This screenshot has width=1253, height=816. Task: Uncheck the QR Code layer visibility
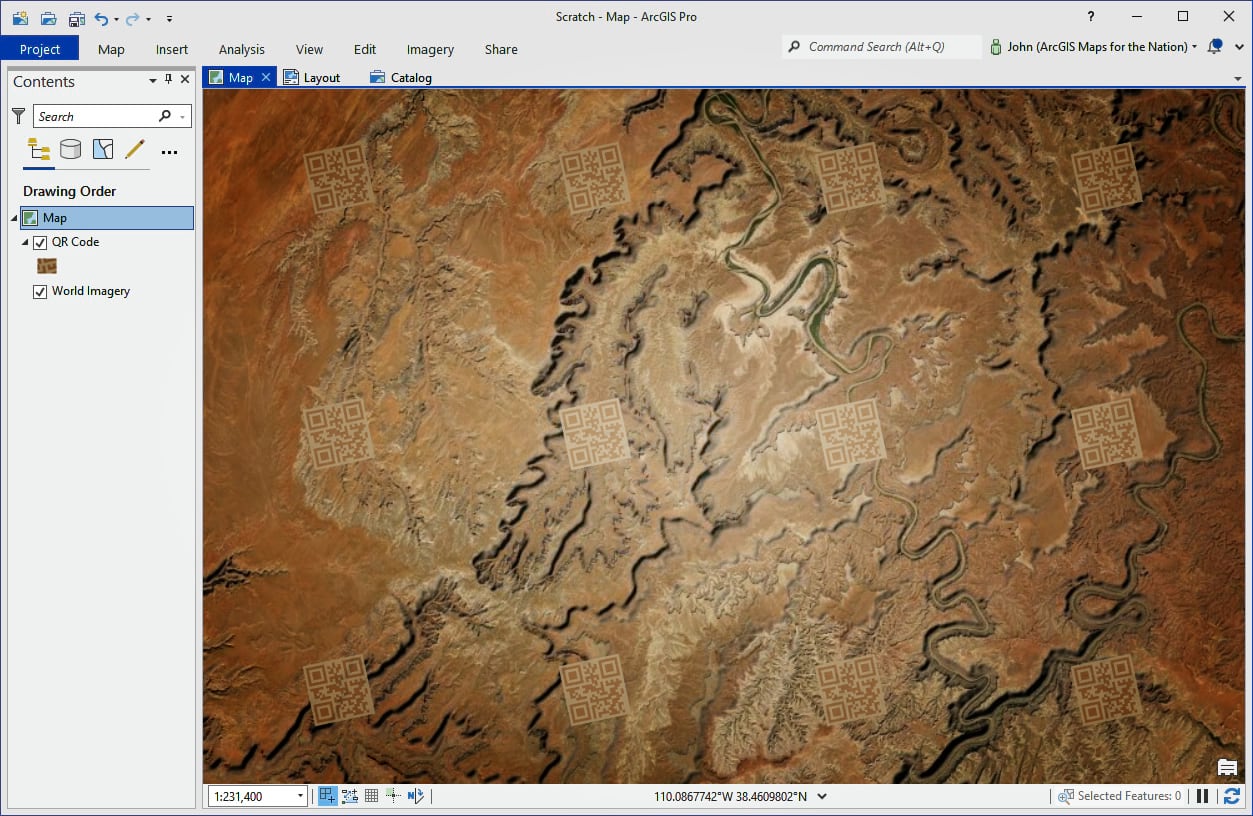[40, 242]
